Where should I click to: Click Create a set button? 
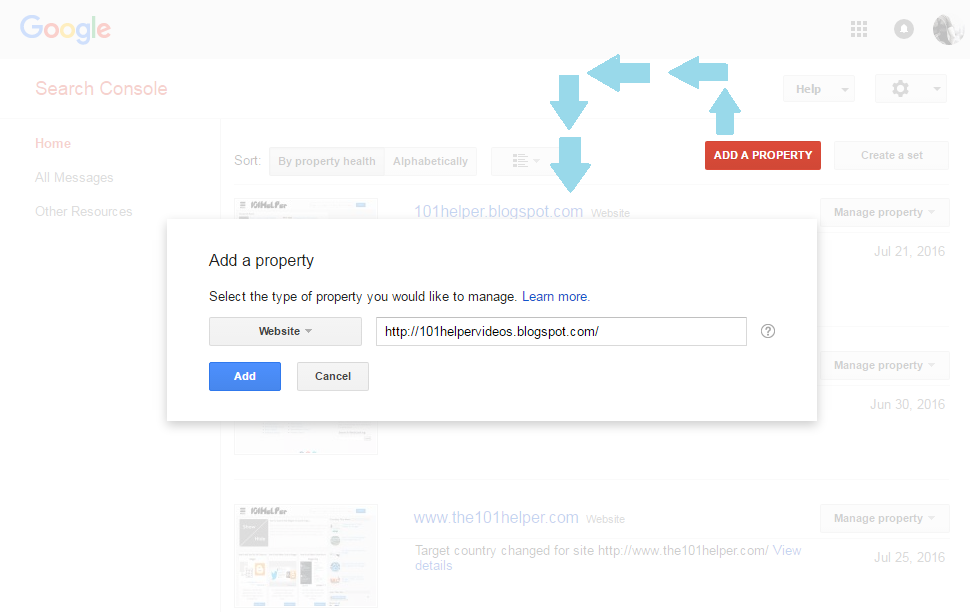coord(891,155)
